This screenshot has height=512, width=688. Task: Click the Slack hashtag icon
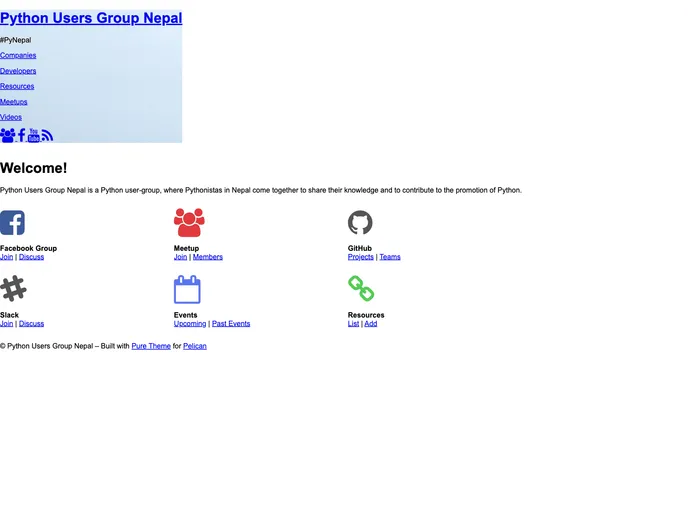pos(13,288)
